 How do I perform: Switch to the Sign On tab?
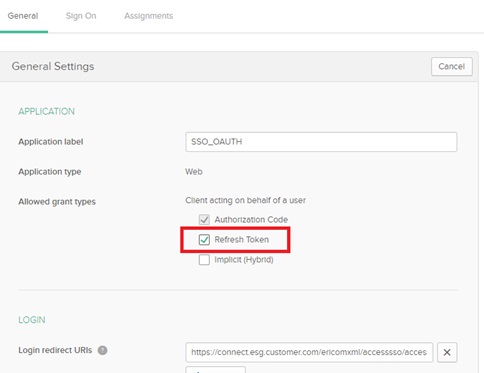tap(81, 16)
